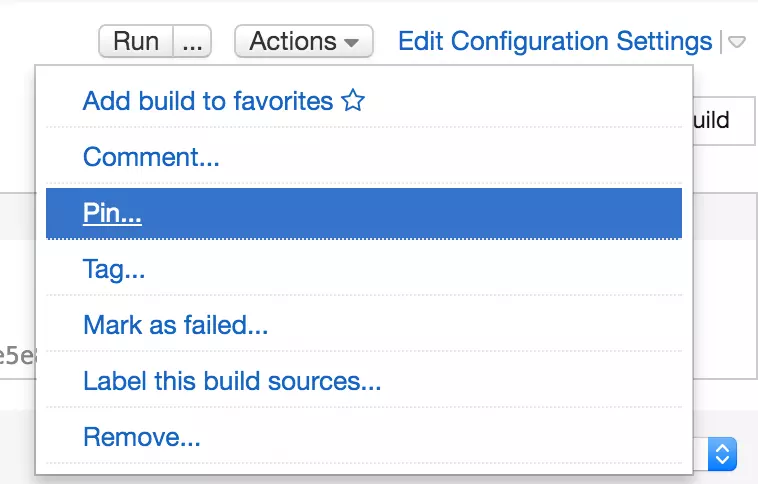Open the blue select stepper at bottom right
The height and width of the screenshot is (484, 758).
(x=722, y=454)
